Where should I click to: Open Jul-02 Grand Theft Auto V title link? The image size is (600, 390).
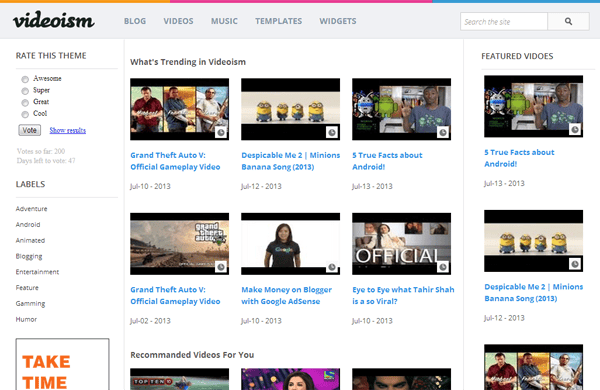point(175,295)
